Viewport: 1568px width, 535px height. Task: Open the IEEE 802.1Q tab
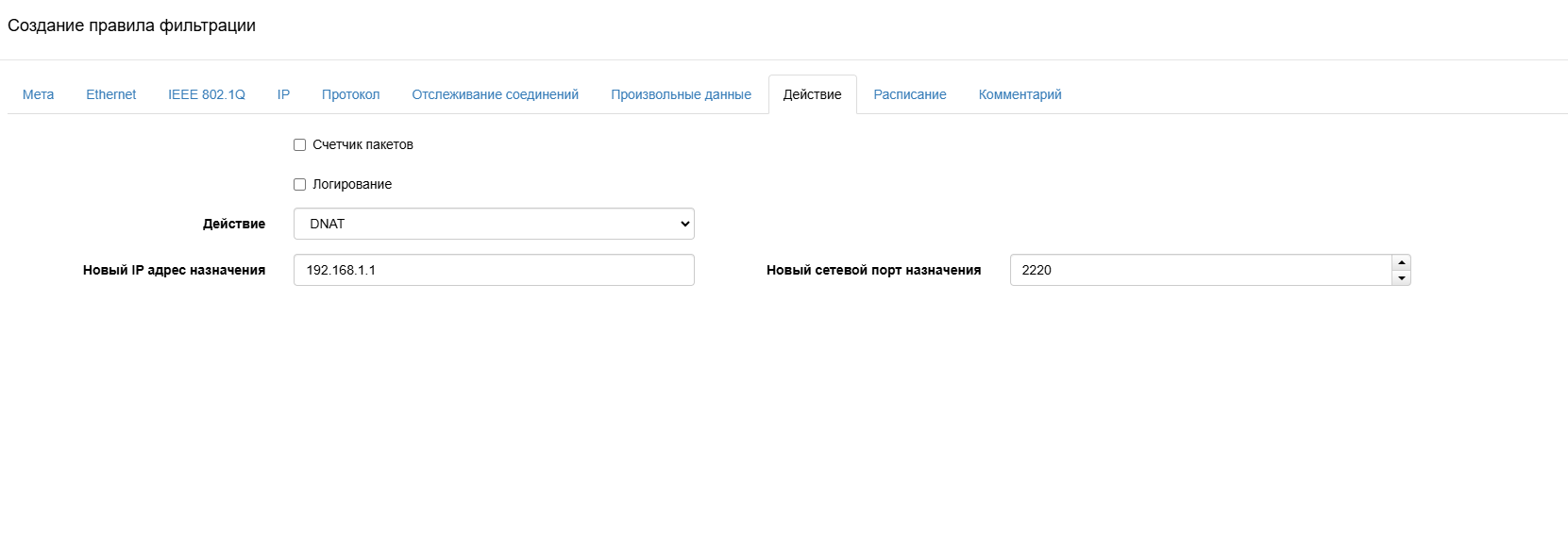pos(206,94)
